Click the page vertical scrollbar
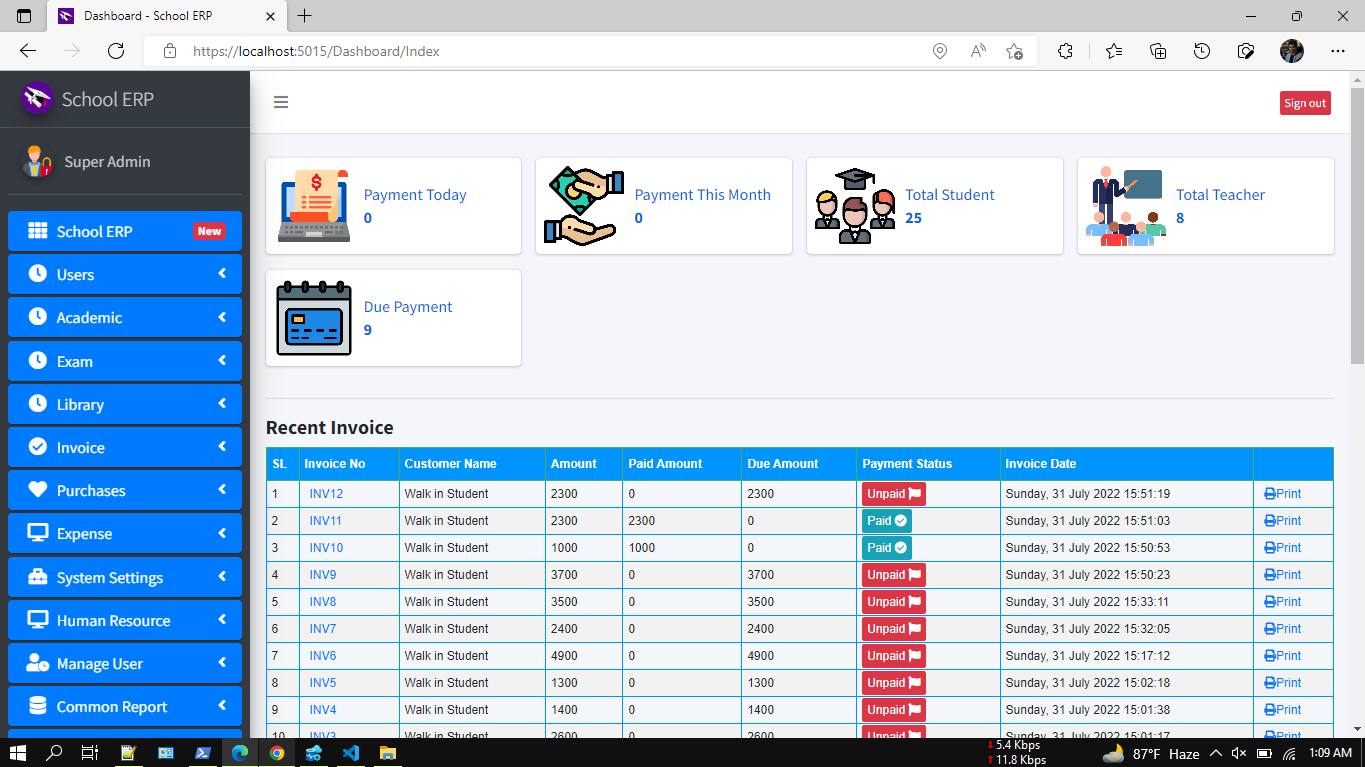Screen dimensions: 1365x767 (x=1357, y=218)
